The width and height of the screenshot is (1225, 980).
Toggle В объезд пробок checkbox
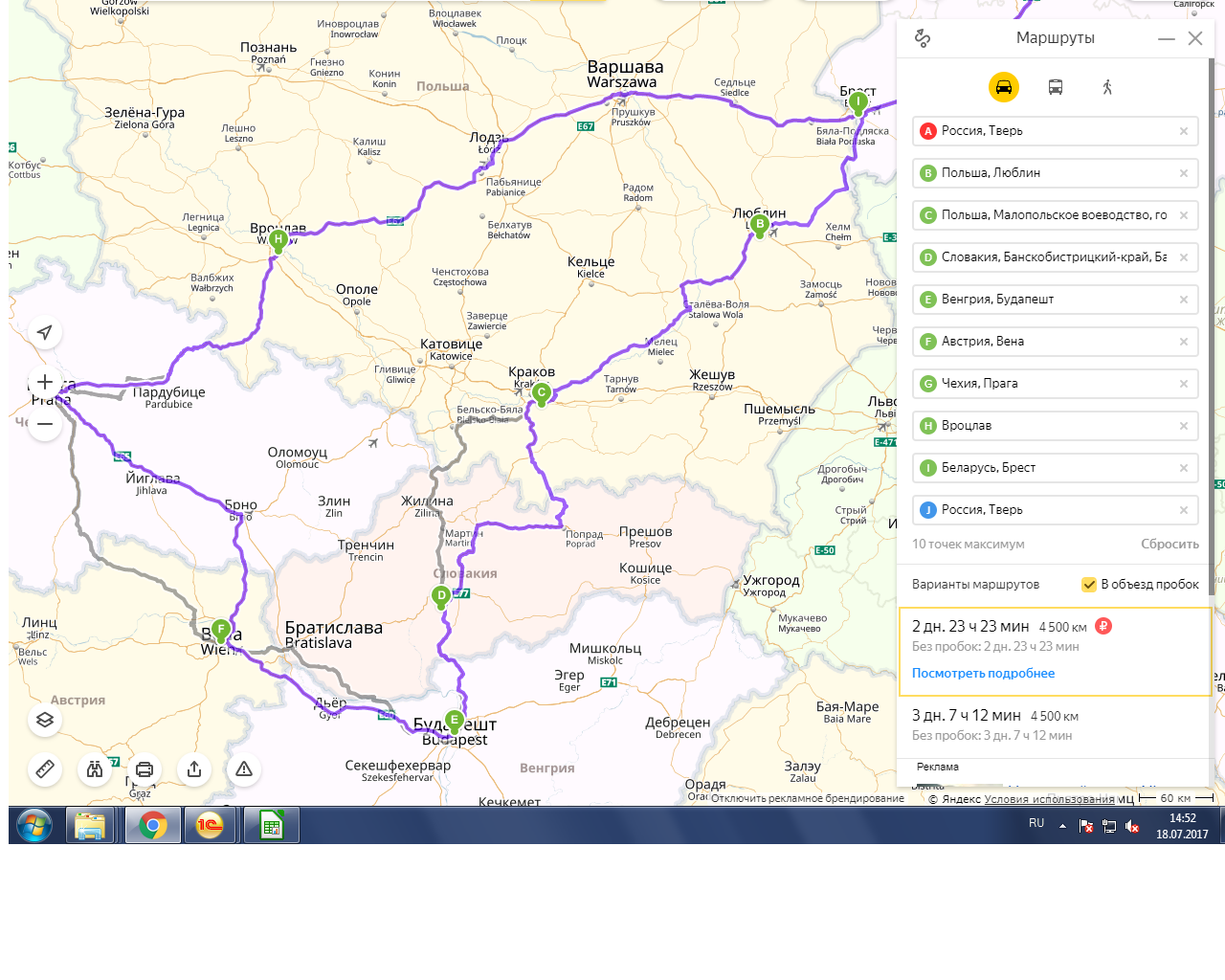coord(1089,585)
